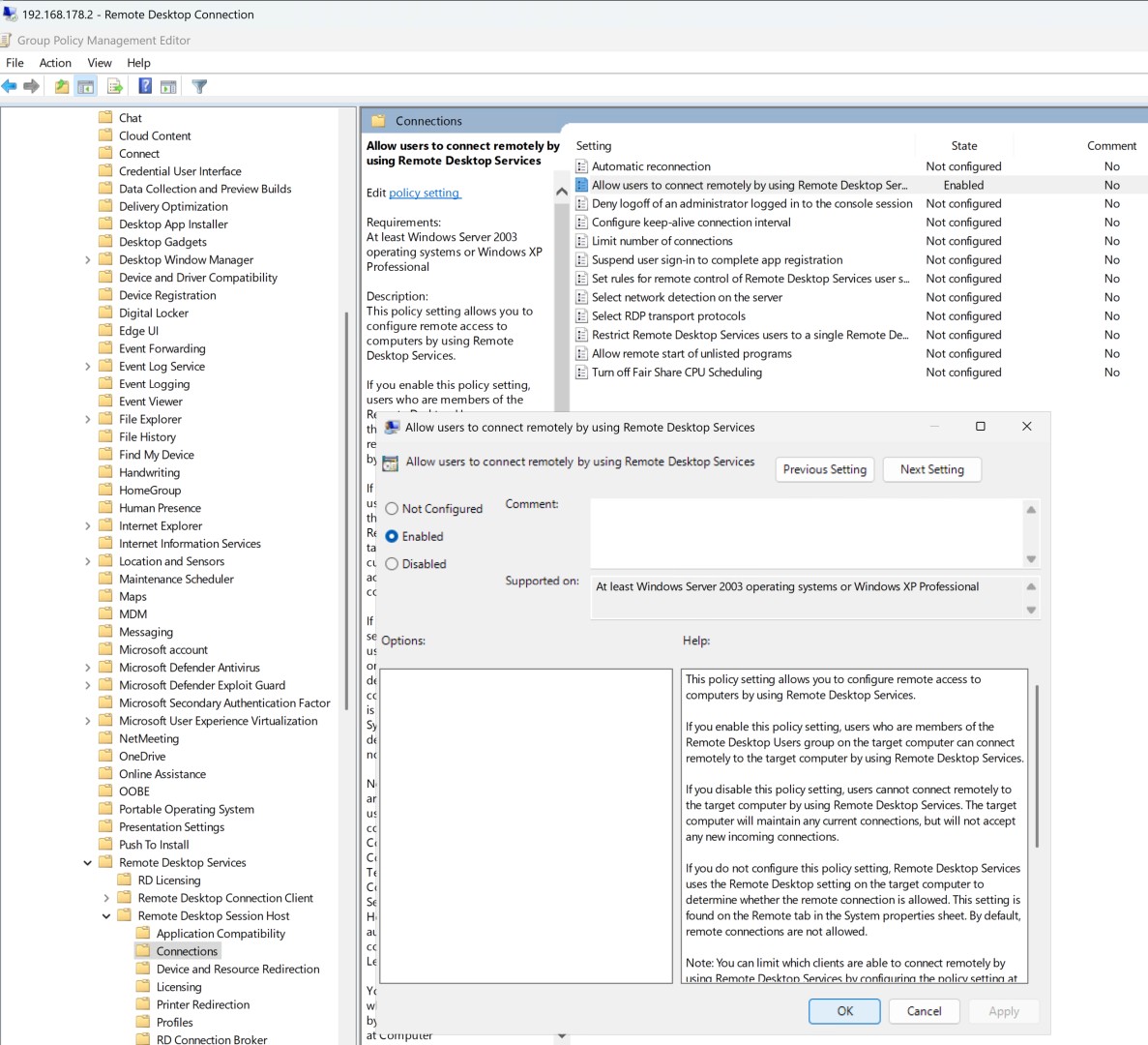
Task: Click the Up one level folder icon
Action: click(62, 86)
